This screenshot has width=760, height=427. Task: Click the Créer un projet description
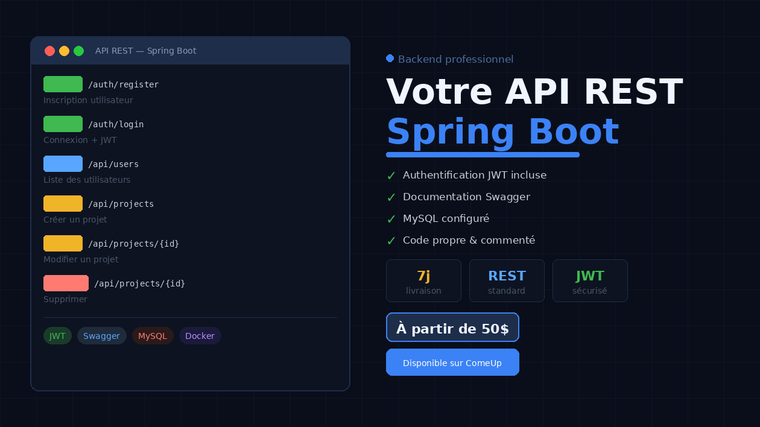coord(75,220)
